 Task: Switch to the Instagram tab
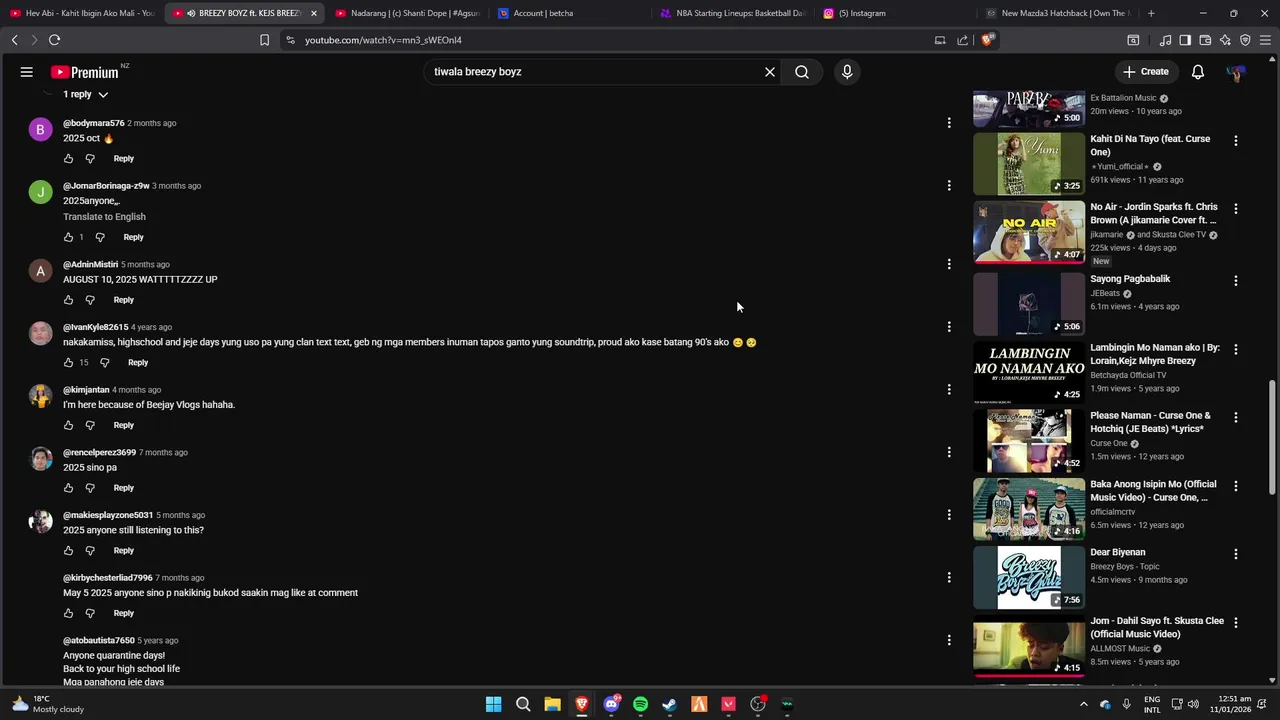tap(895, 13)
